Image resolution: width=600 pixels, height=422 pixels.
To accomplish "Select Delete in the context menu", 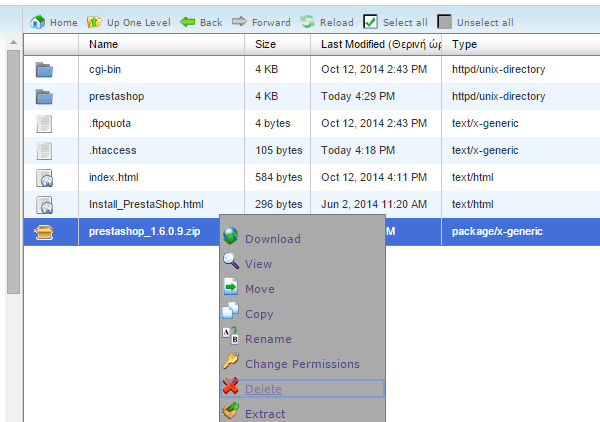I will click(263, 389).
